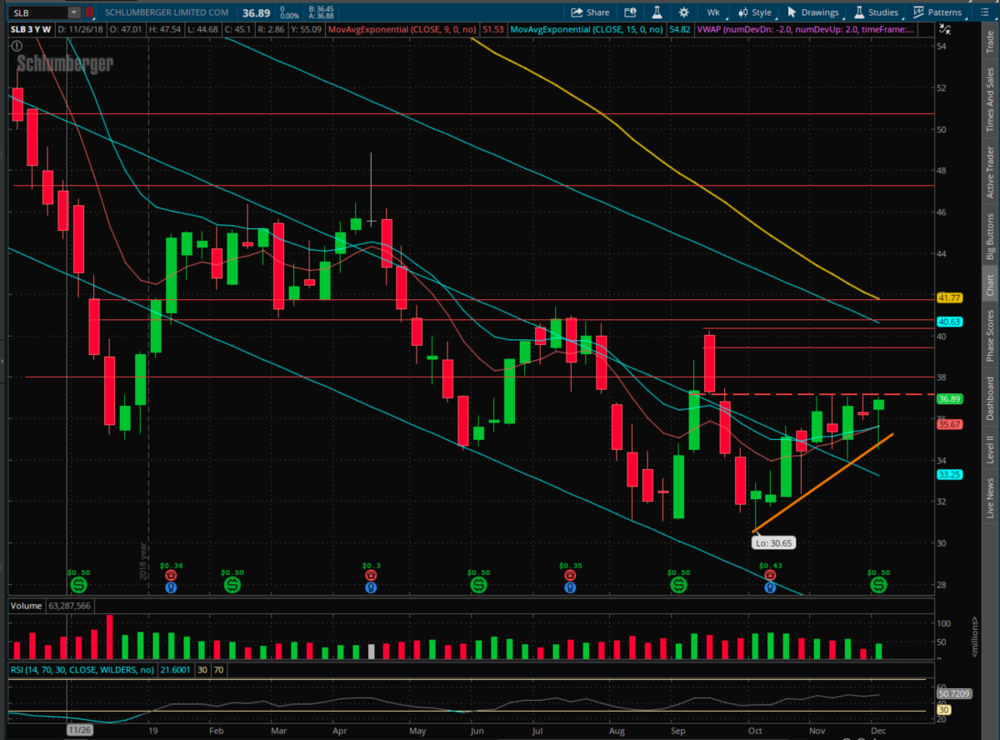Click the red October $0.43 earnings icon
The height and width of the screenshot is (740, 1000).
[770, 576]
